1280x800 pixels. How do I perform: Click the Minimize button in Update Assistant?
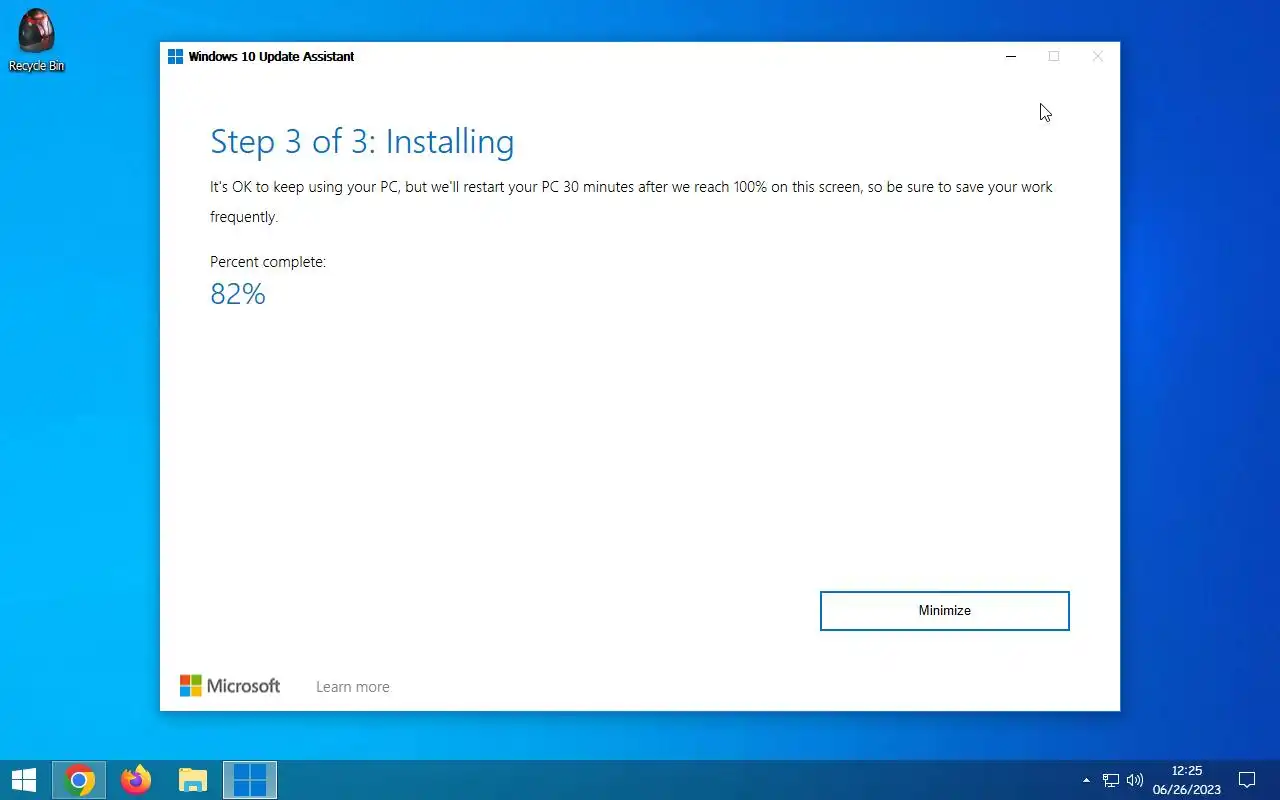pos(944,611)
